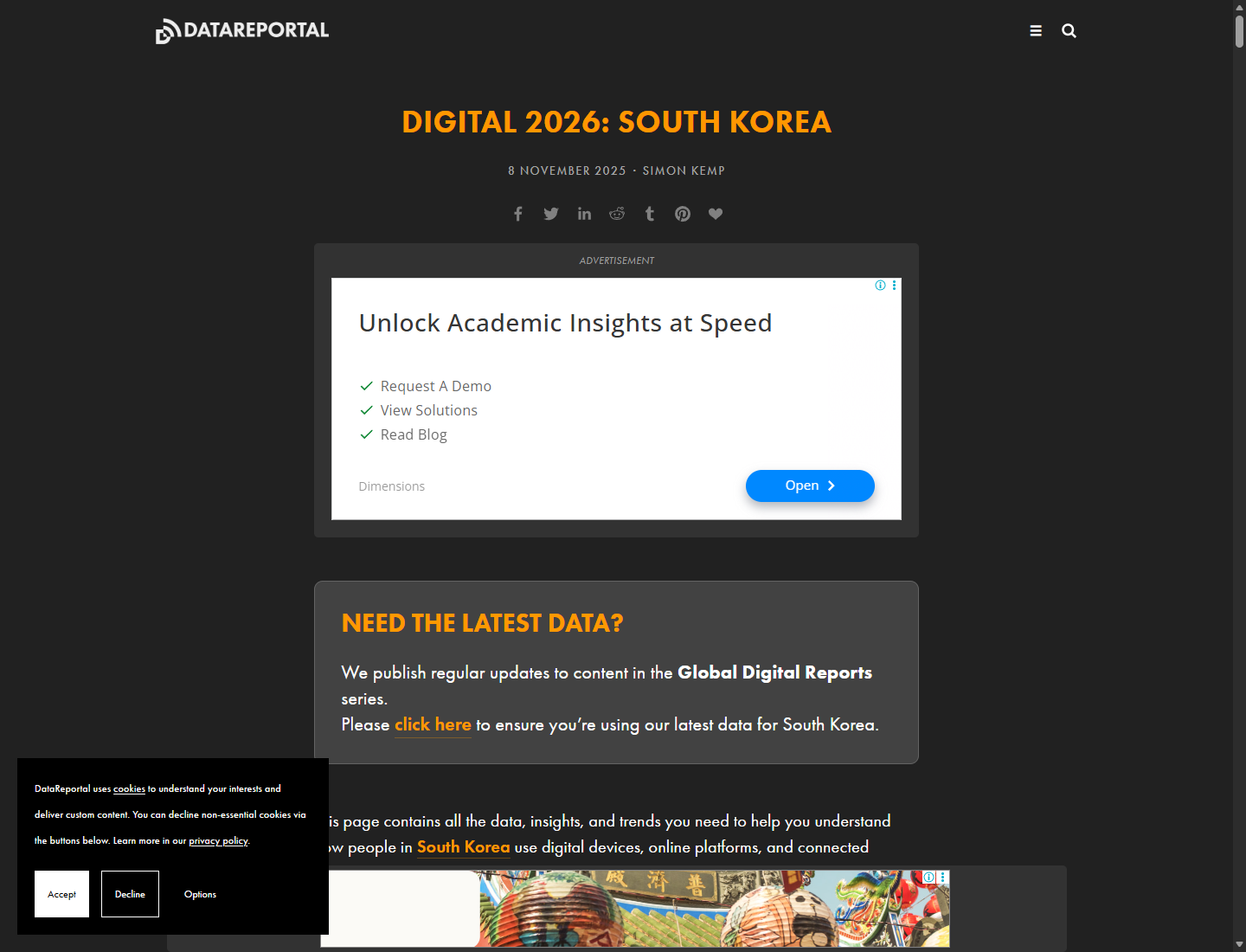Share article on LinkedIn
1246x952 pixels.
(585, 214)
